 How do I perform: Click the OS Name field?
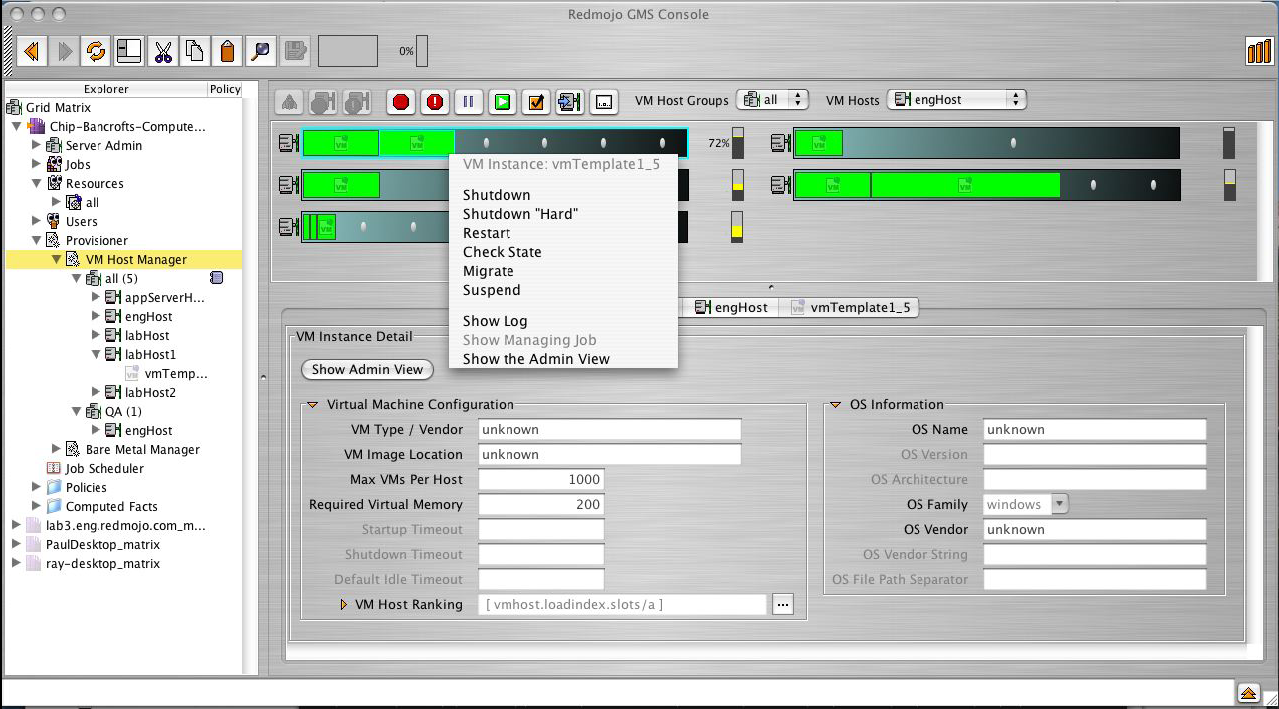coord(1094,429)
